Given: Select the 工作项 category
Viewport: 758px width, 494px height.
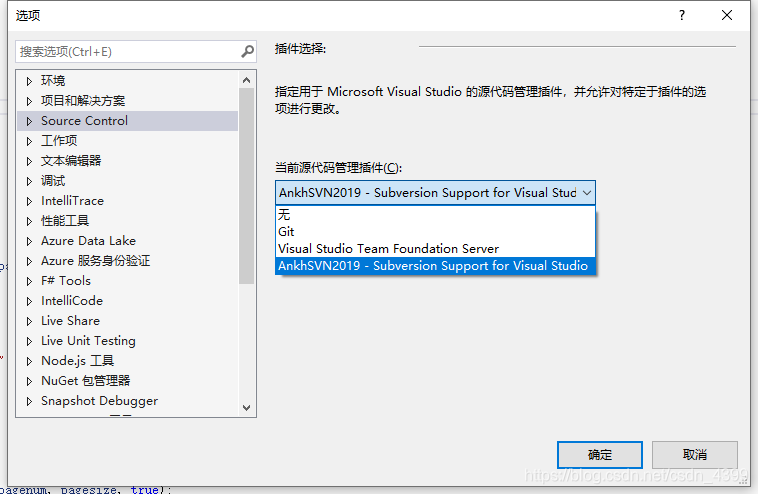Looking at the screenshot, I should pyautogui.click(x=59, y=141).
